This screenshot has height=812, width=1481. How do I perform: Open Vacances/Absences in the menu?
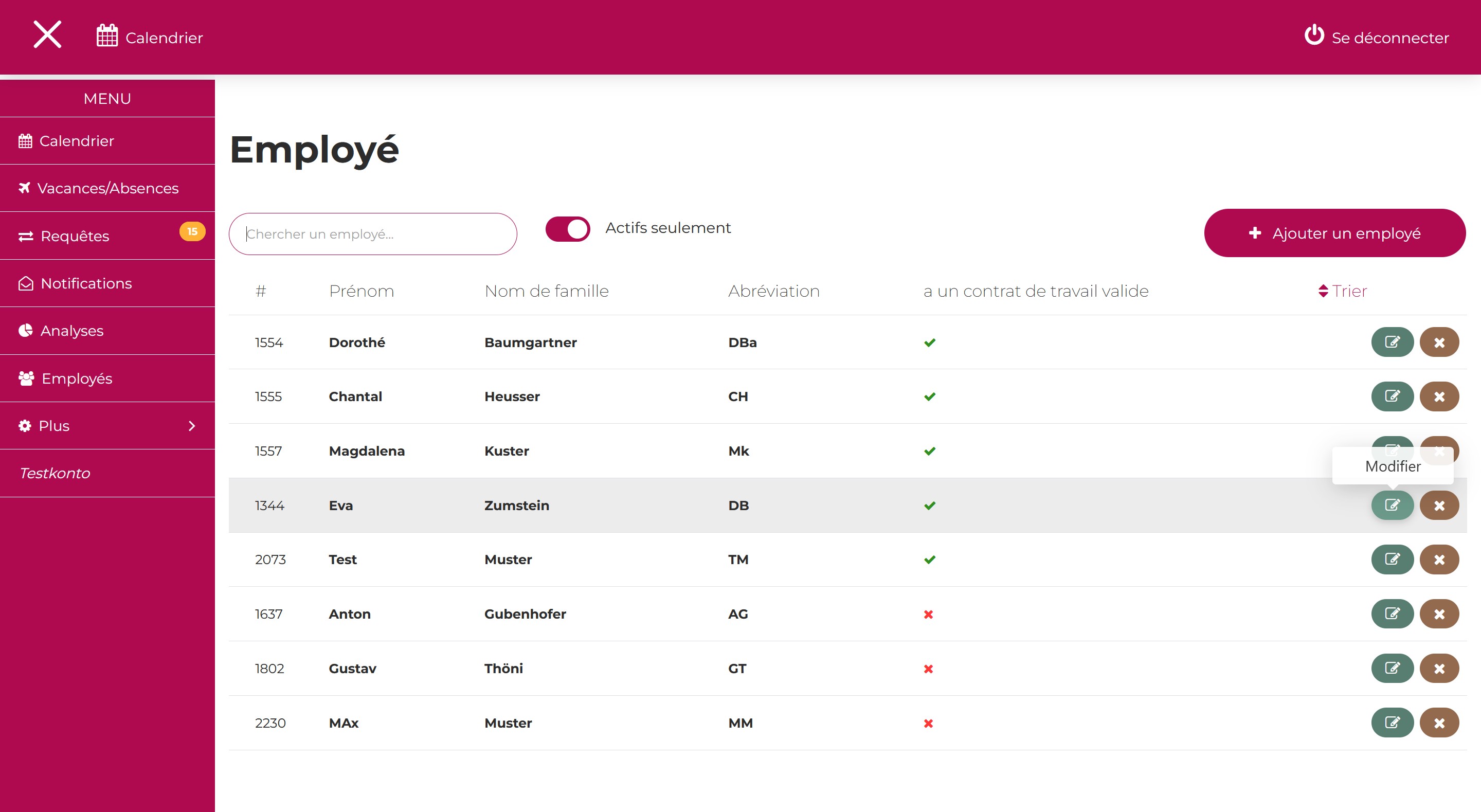107,188
